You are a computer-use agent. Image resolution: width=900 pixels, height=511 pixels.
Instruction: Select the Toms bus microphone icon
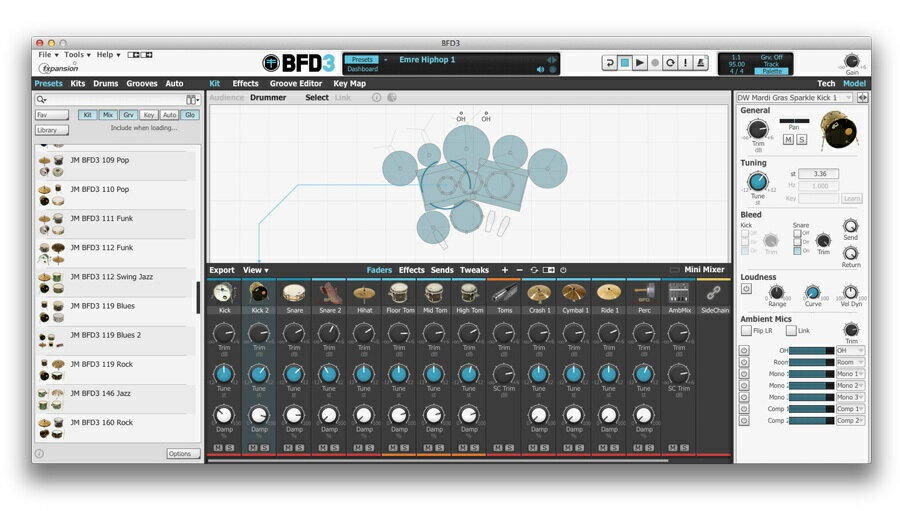(x=504, y=293)
